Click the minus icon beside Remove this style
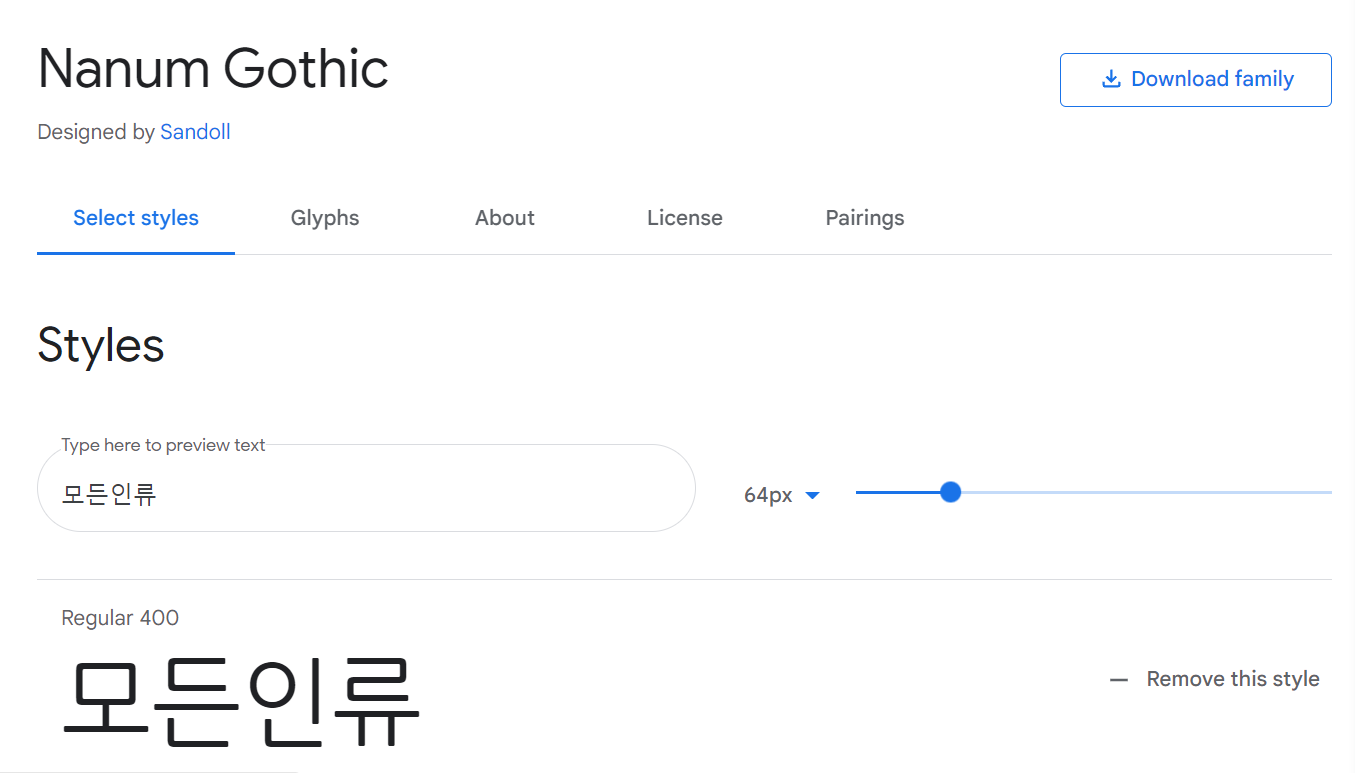Viewport: 1355px width, 773px height. (1119, 680)
